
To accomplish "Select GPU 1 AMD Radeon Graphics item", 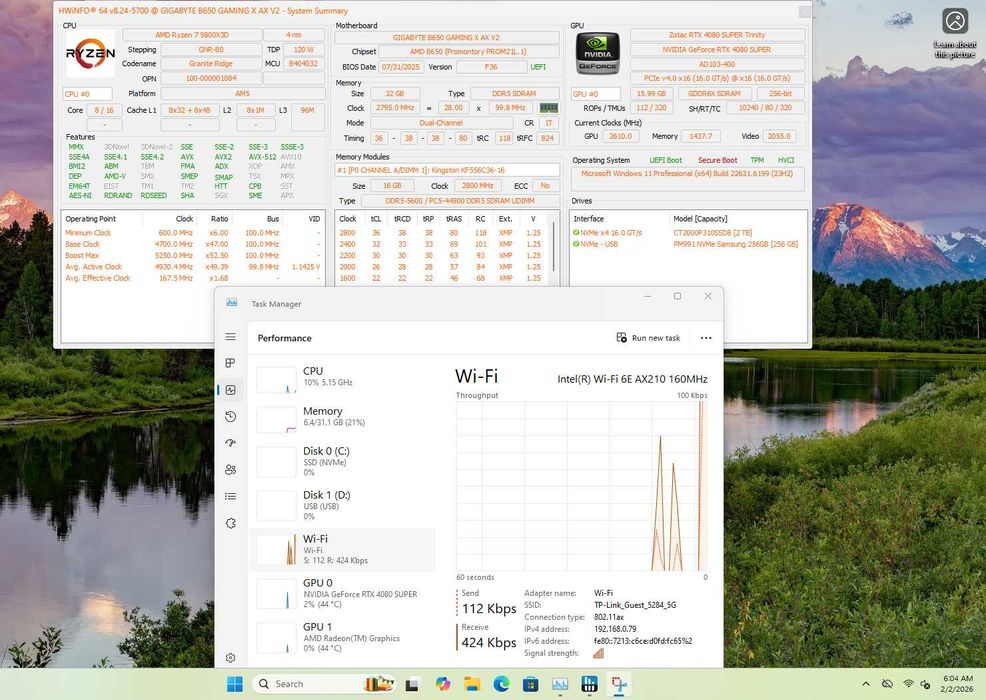I will 343,637.
